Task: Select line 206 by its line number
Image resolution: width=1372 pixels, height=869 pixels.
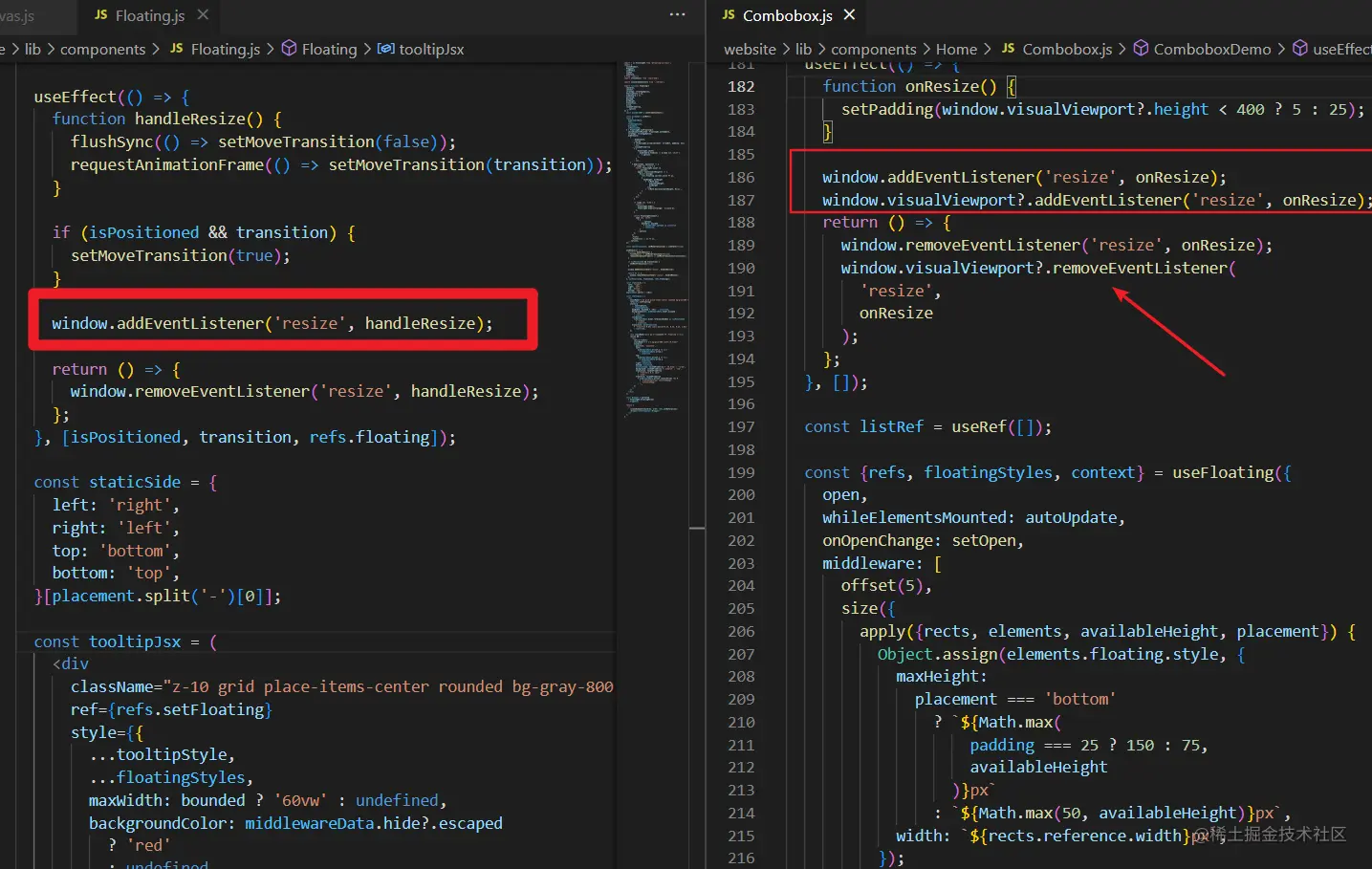Action: click(741, 631)
